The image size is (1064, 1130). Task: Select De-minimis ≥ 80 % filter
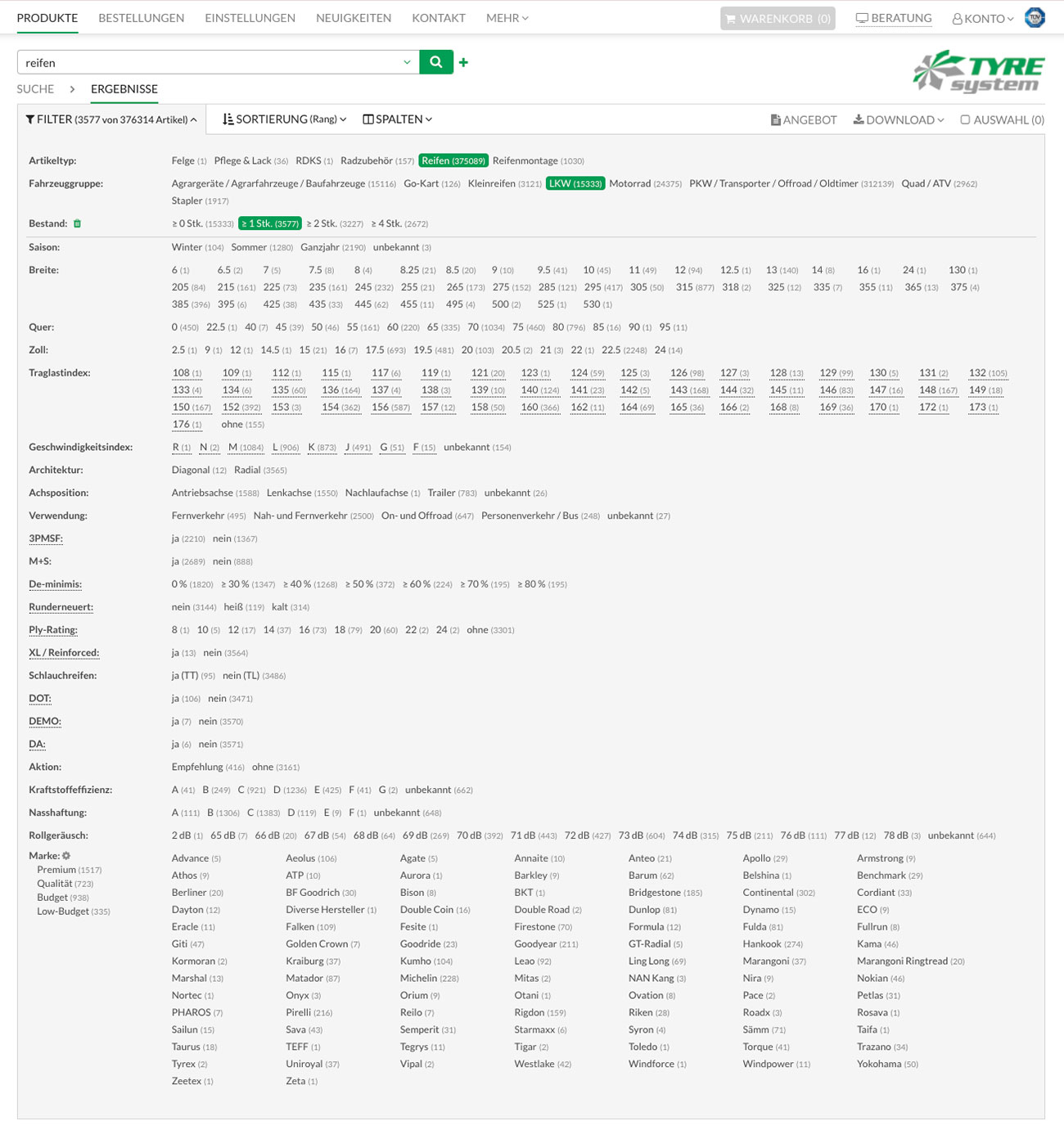[x=542, y=584]
